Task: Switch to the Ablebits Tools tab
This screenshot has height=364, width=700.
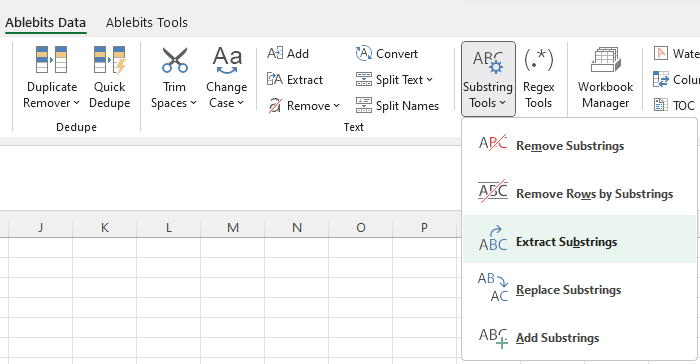Action: click(146, 22)
